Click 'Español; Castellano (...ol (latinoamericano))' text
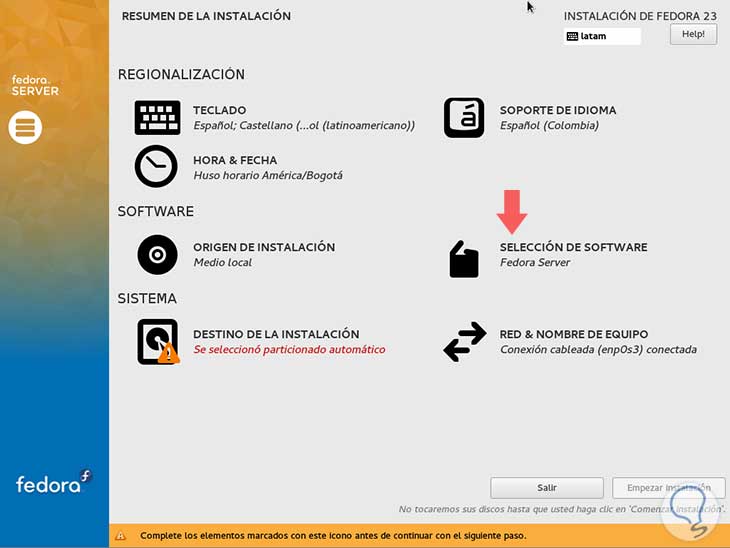This screenshot has width=730, height=548. 304,126
